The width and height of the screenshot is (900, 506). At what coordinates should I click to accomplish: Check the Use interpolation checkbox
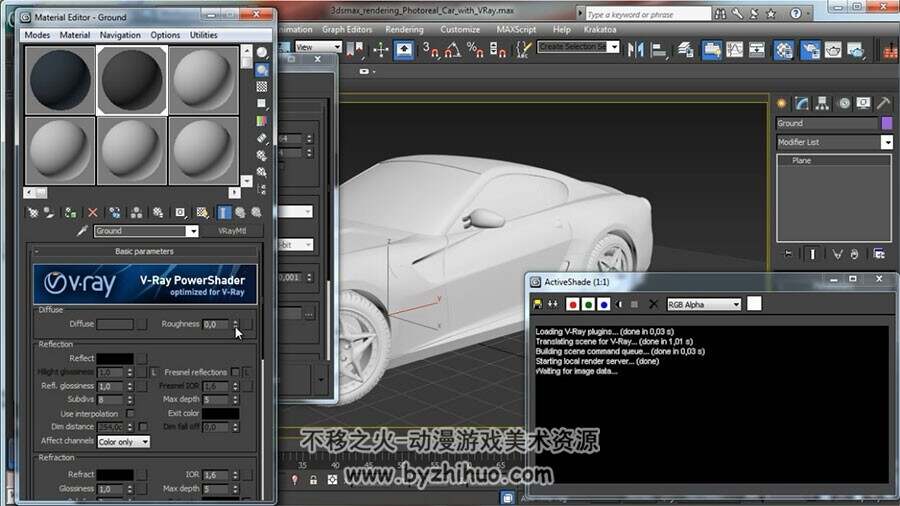[x=130, y=413]
